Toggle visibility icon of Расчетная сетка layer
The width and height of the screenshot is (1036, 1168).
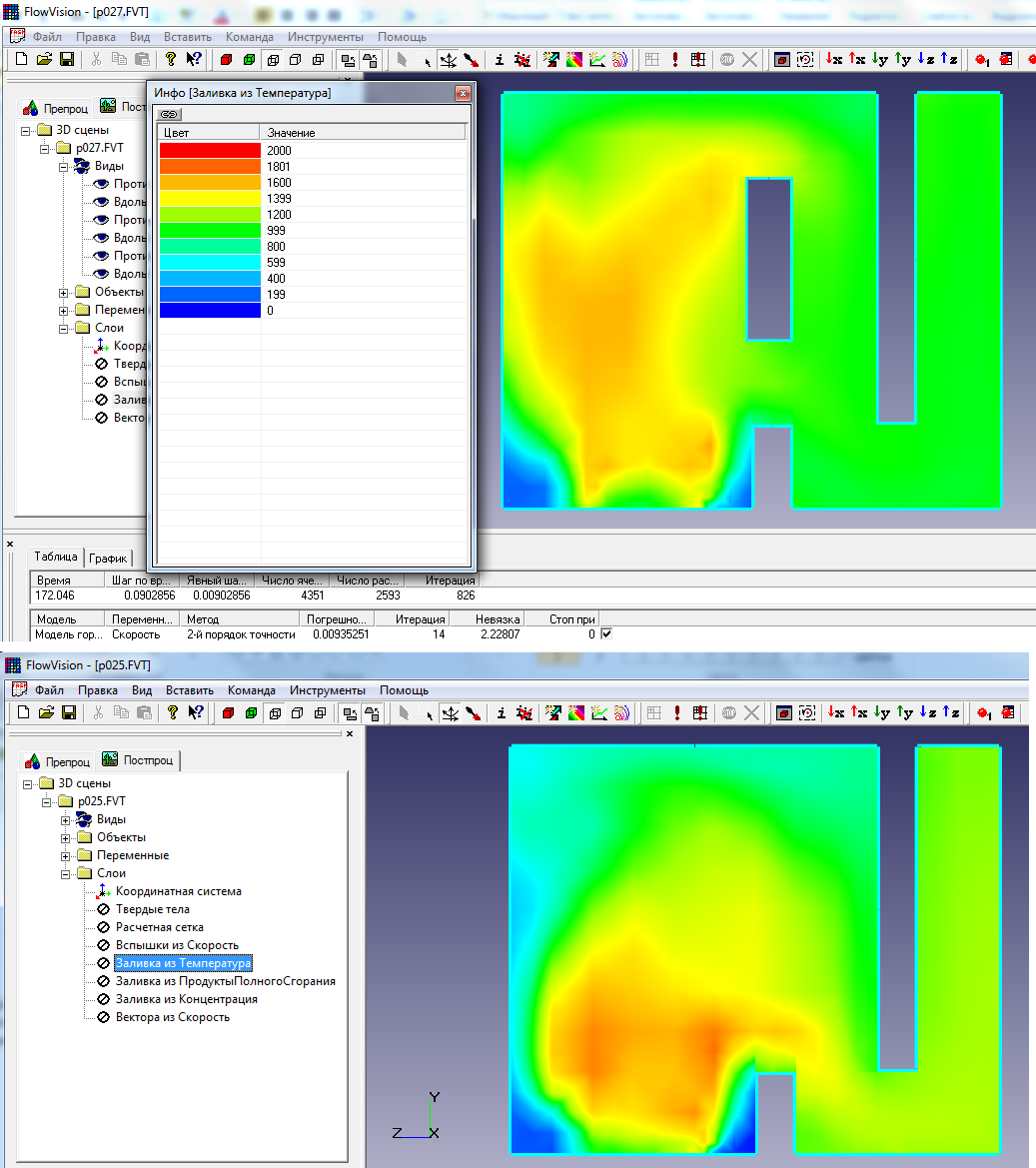click(102, 927)
